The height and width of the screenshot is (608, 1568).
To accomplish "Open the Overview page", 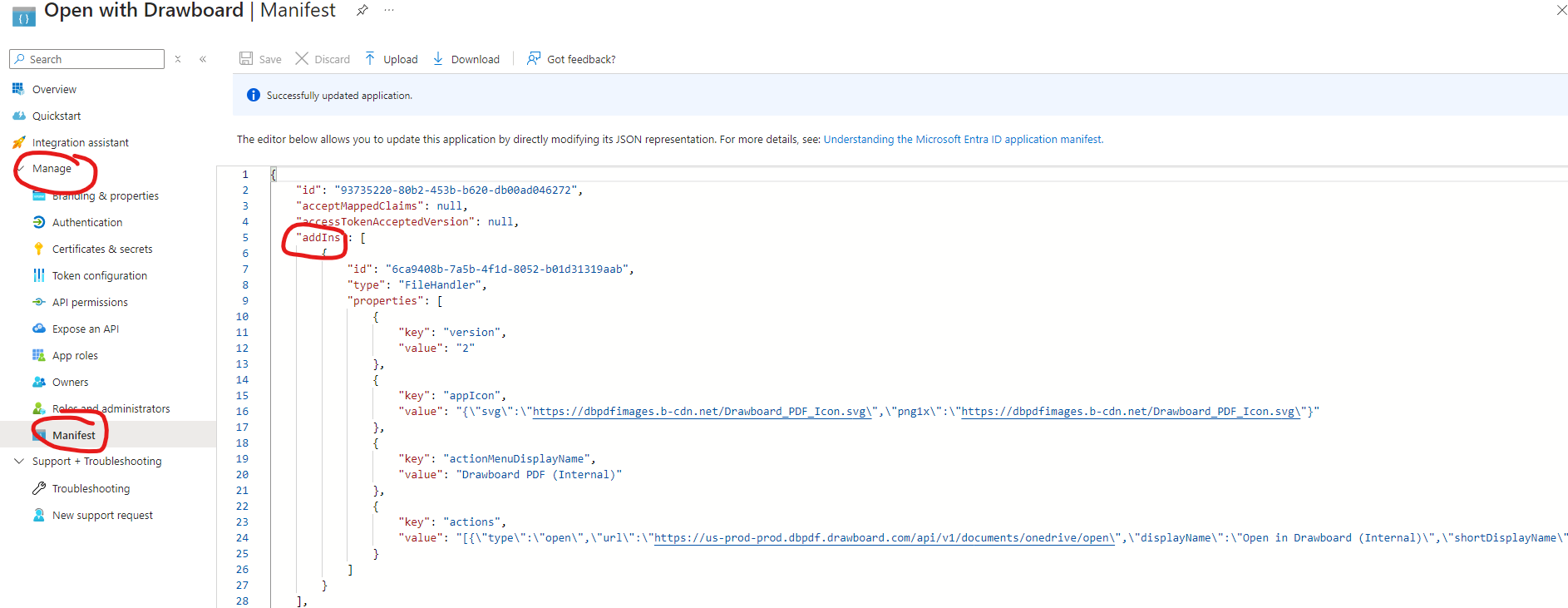I will [x=54, y=89].
